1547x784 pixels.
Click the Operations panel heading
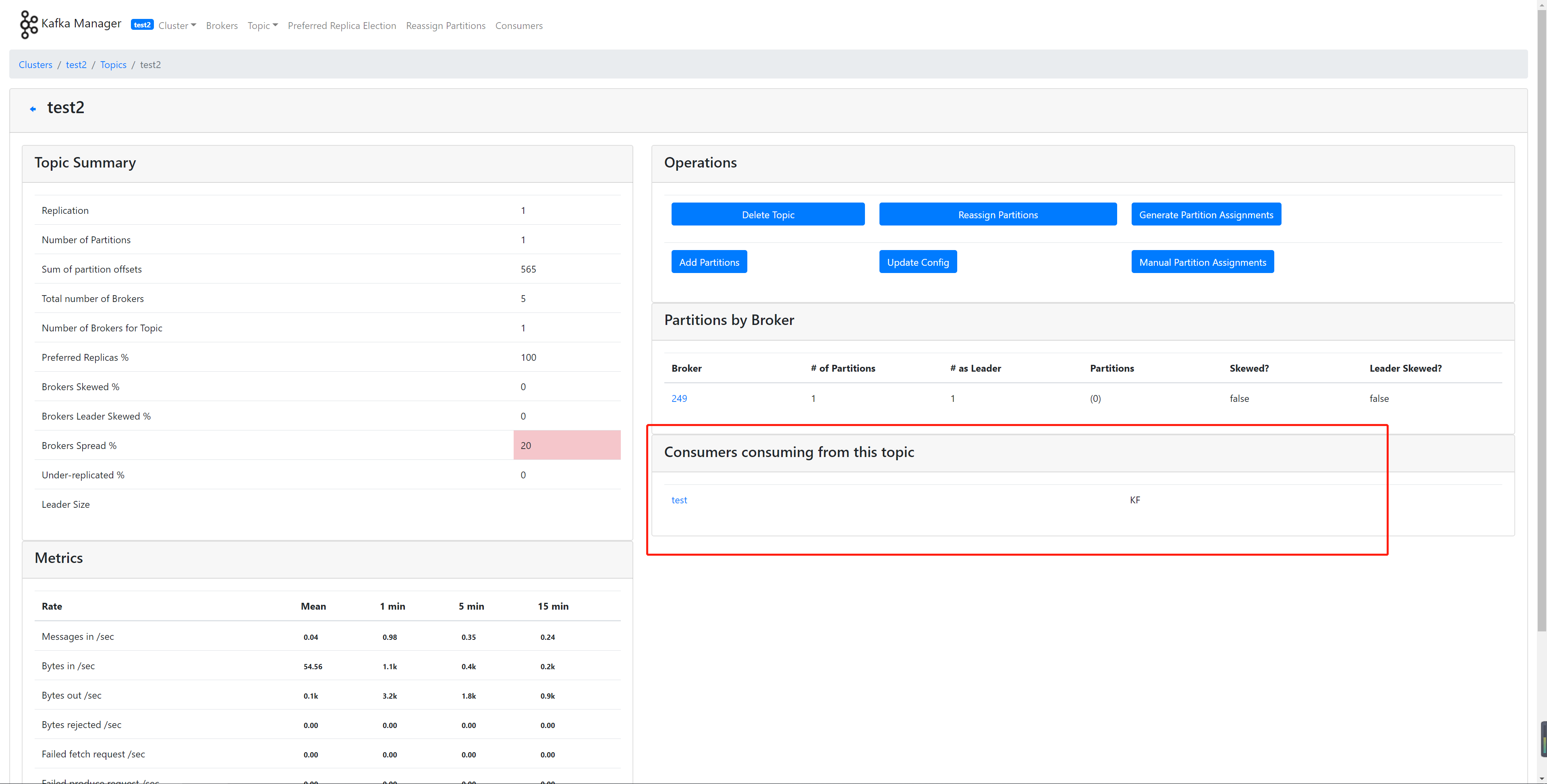pyautogui.click(x=700, y=162)
